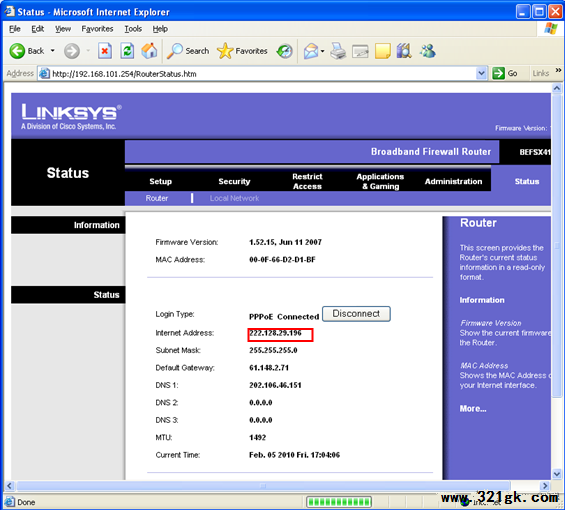Click the horizontal scrollbar track
565x510 pixels.
pos(263,486)
